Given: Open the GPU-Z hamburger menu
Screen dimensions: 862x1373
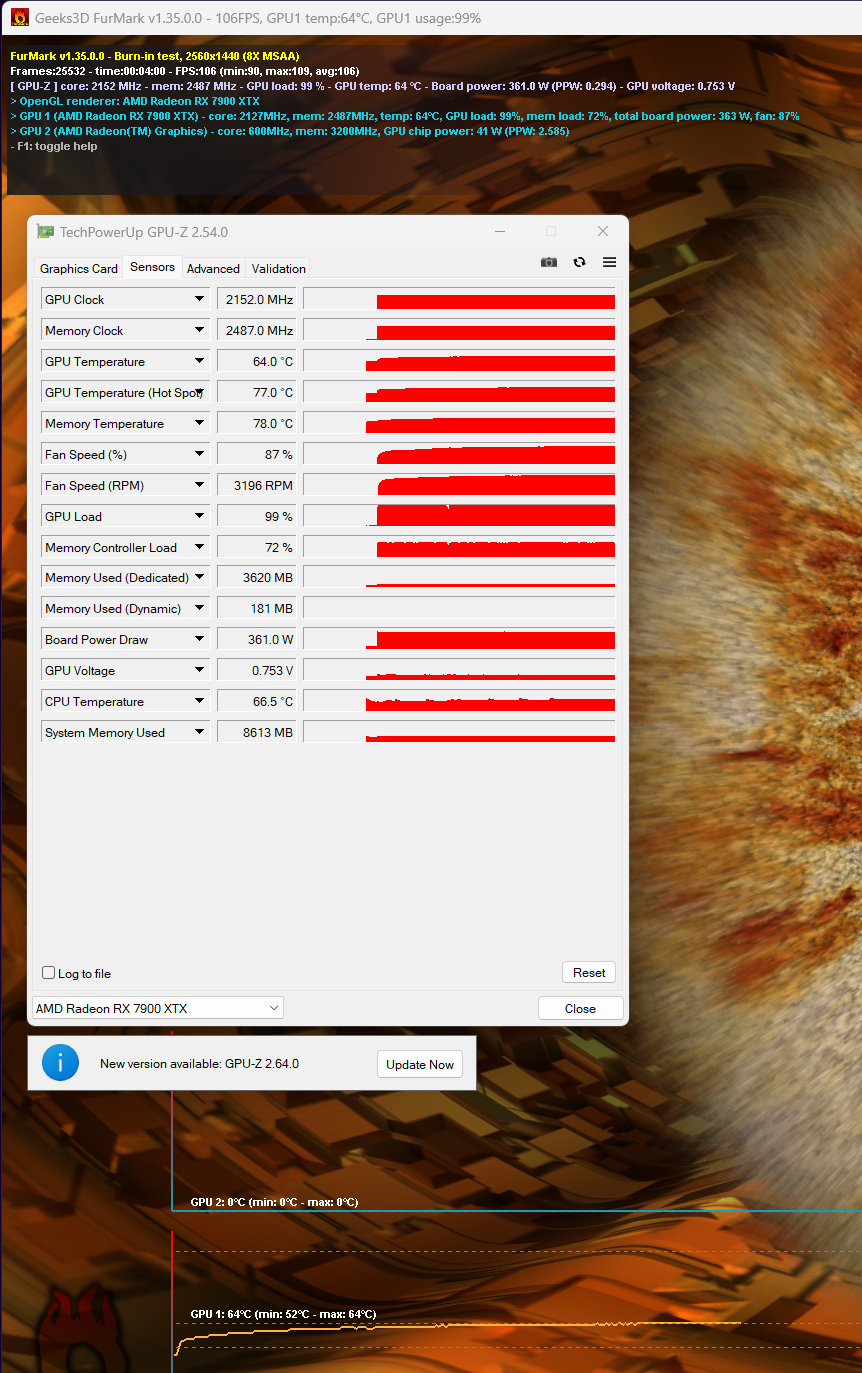Looking at the screenshot, I should click(609, 262).
